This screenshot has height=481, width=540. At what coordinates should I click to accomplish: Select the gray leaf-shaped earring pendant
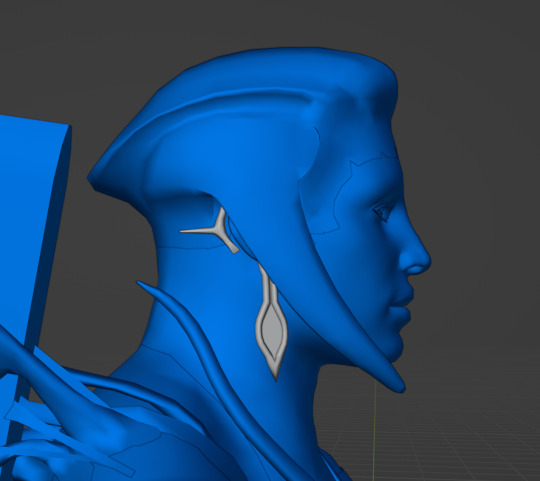(x=271, y=327)
